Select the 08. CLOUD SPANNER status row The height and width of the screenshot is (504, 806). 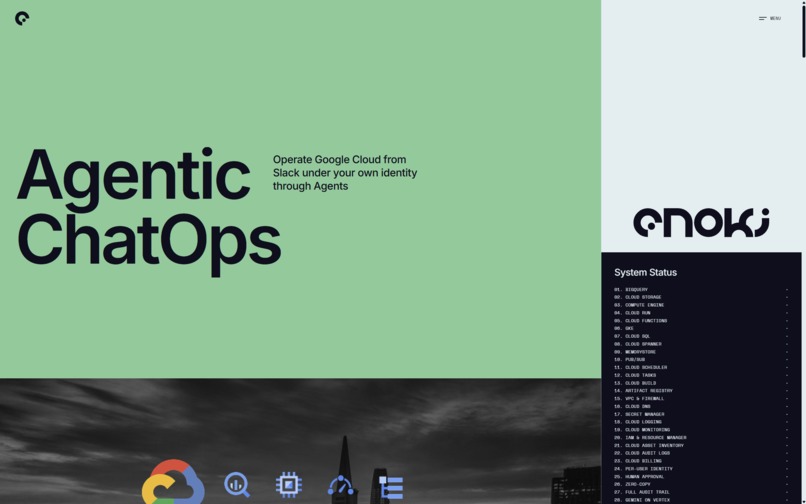(x=701, y=344)
